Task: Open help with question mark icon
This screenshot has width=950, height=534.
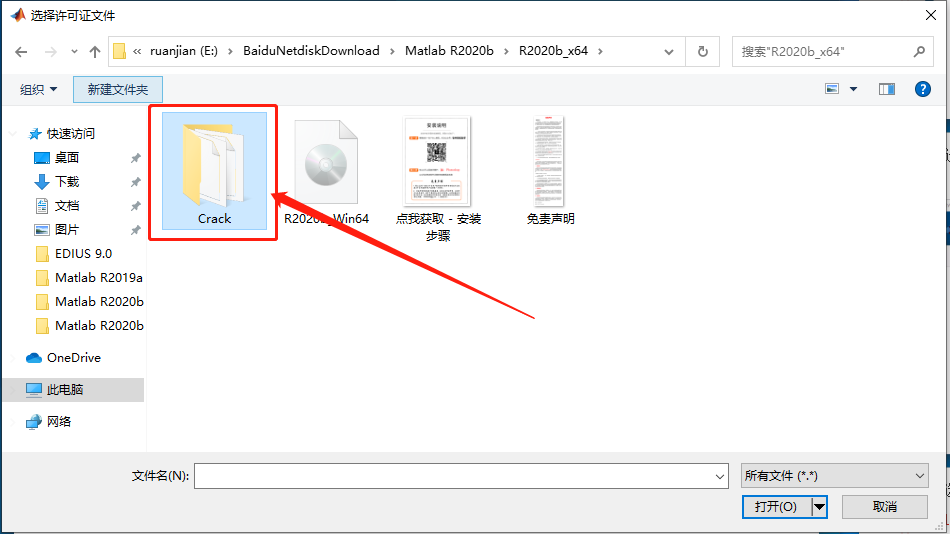Action: (922, 89)
